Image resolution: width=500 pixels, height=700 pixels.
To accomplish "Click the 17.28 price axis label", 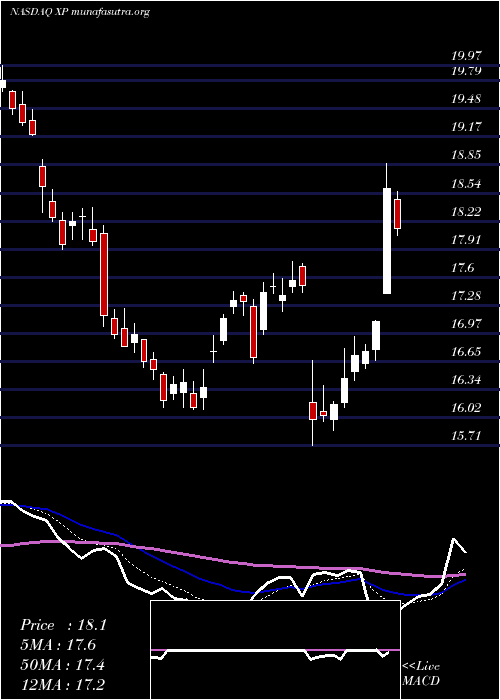I will point(467,296).
